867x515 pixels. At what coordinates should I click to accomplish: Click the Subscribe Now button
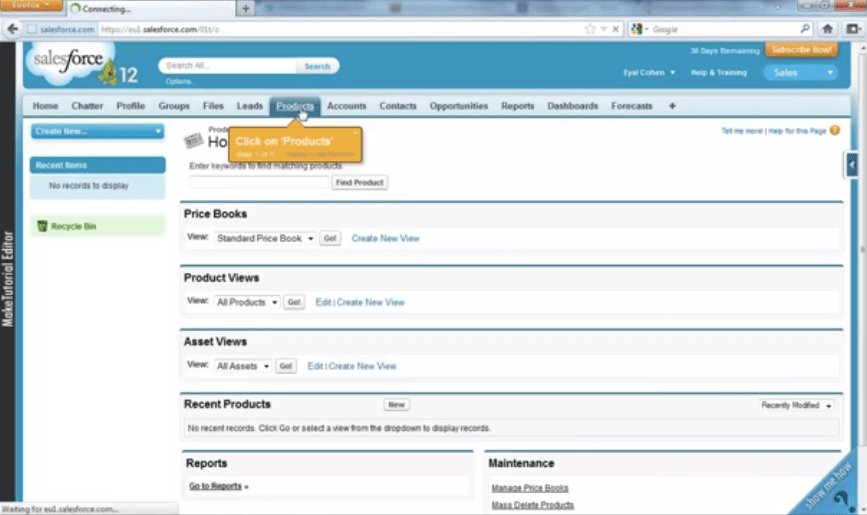801,50
